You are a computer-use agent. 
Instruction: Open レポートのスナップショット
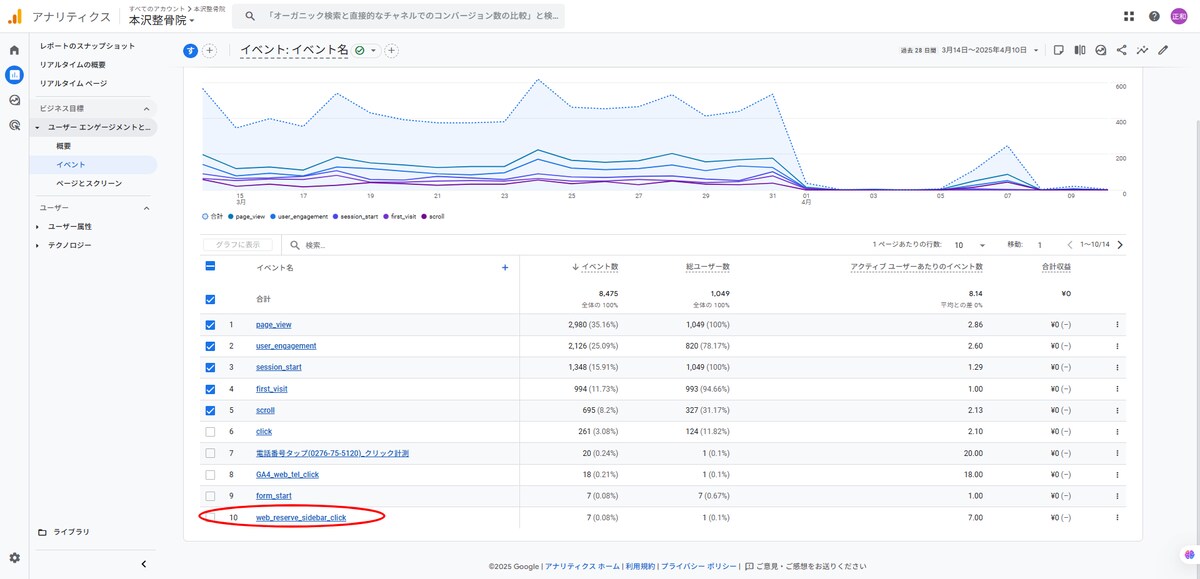tap(87, 46)
